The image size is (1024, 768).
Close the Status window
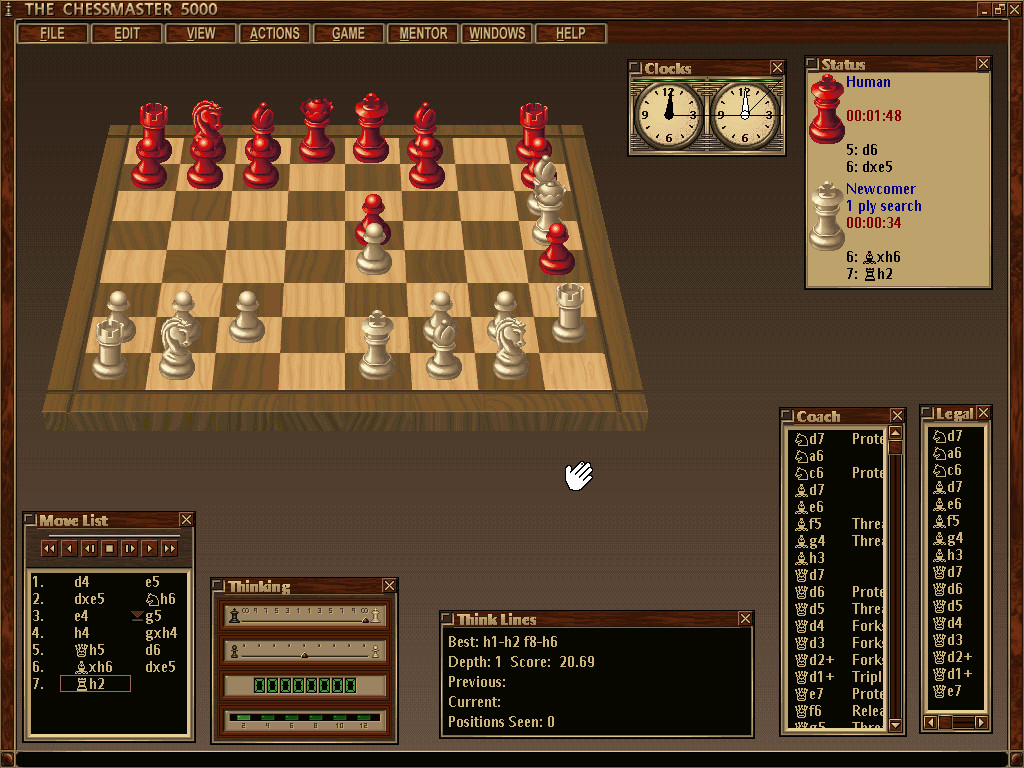click(983, 63)
